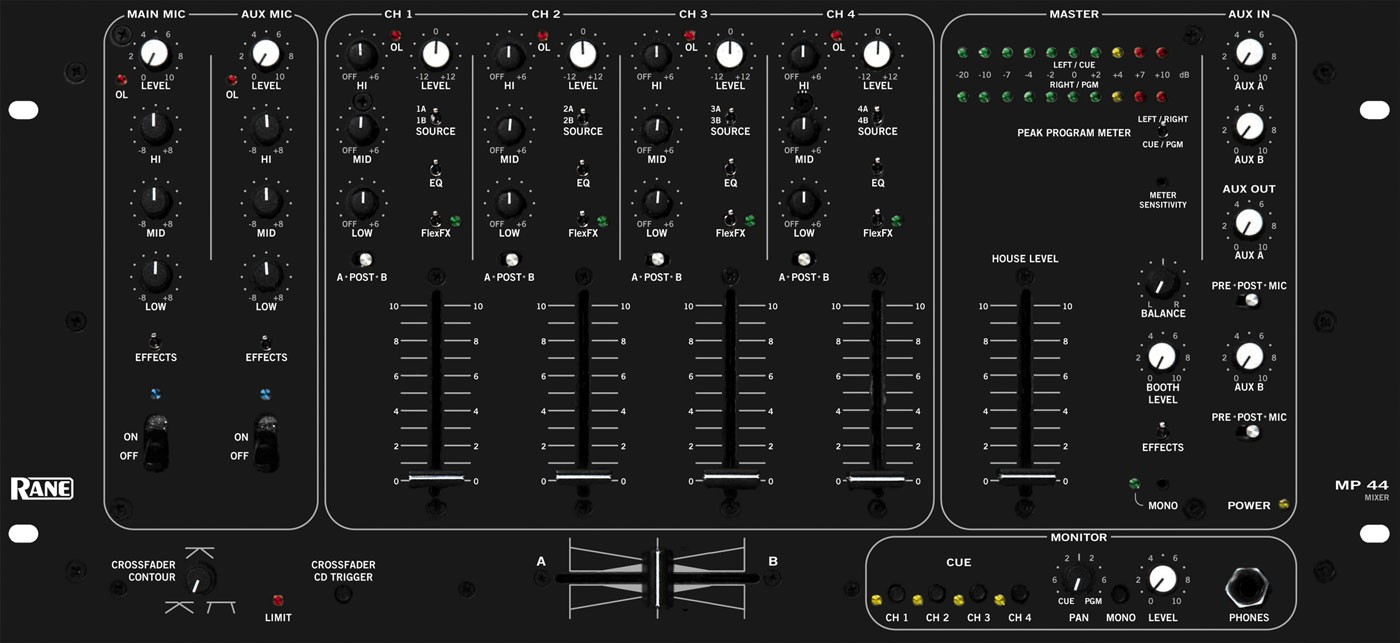Click the CH 2 LEVEL knob
This screenshot has width=1400, height=643.
point(583,54)
